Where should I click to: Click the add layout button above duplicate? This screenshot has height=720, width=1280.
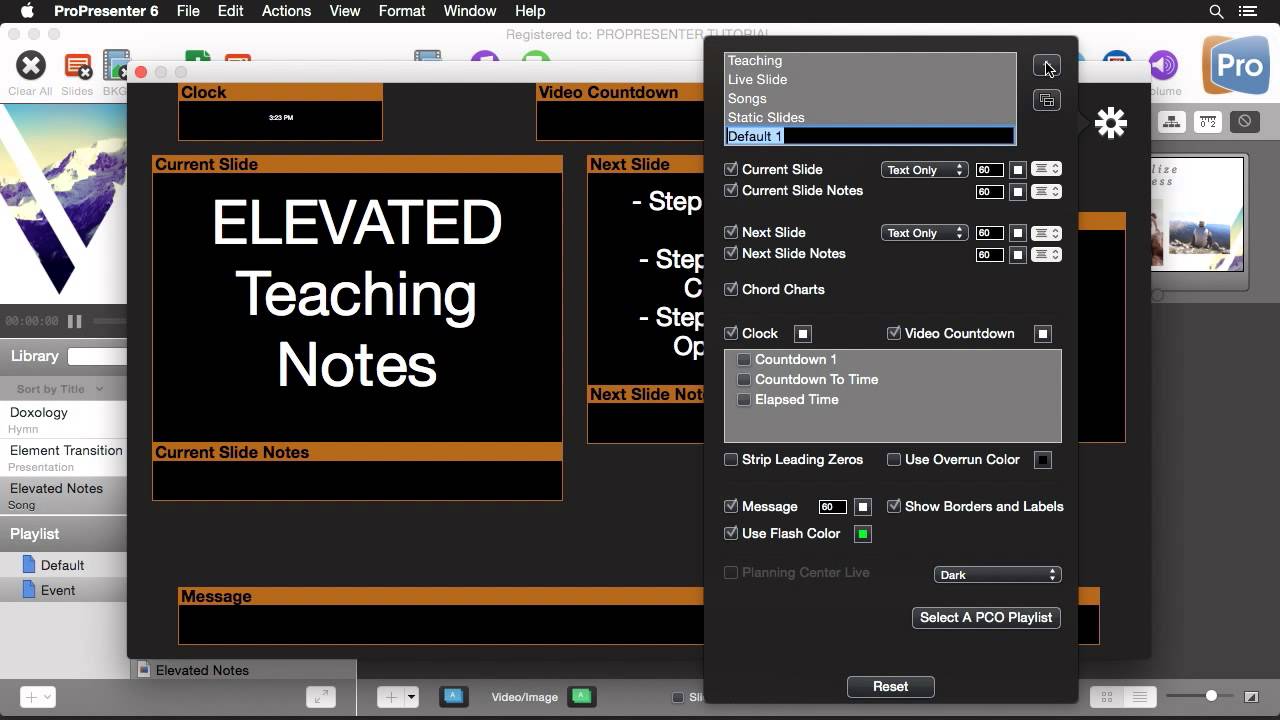(x=1046, y=67)
